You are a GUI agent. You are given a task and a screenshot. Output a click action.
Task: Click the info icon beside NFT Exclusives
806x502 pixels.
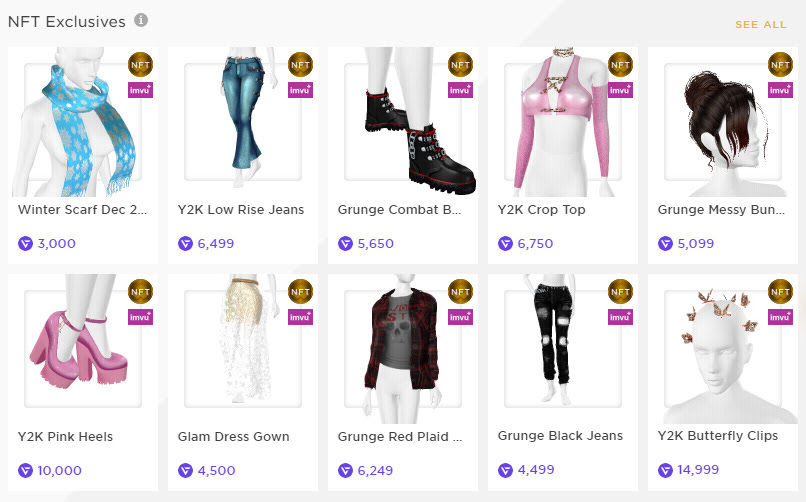click(141, 20)
